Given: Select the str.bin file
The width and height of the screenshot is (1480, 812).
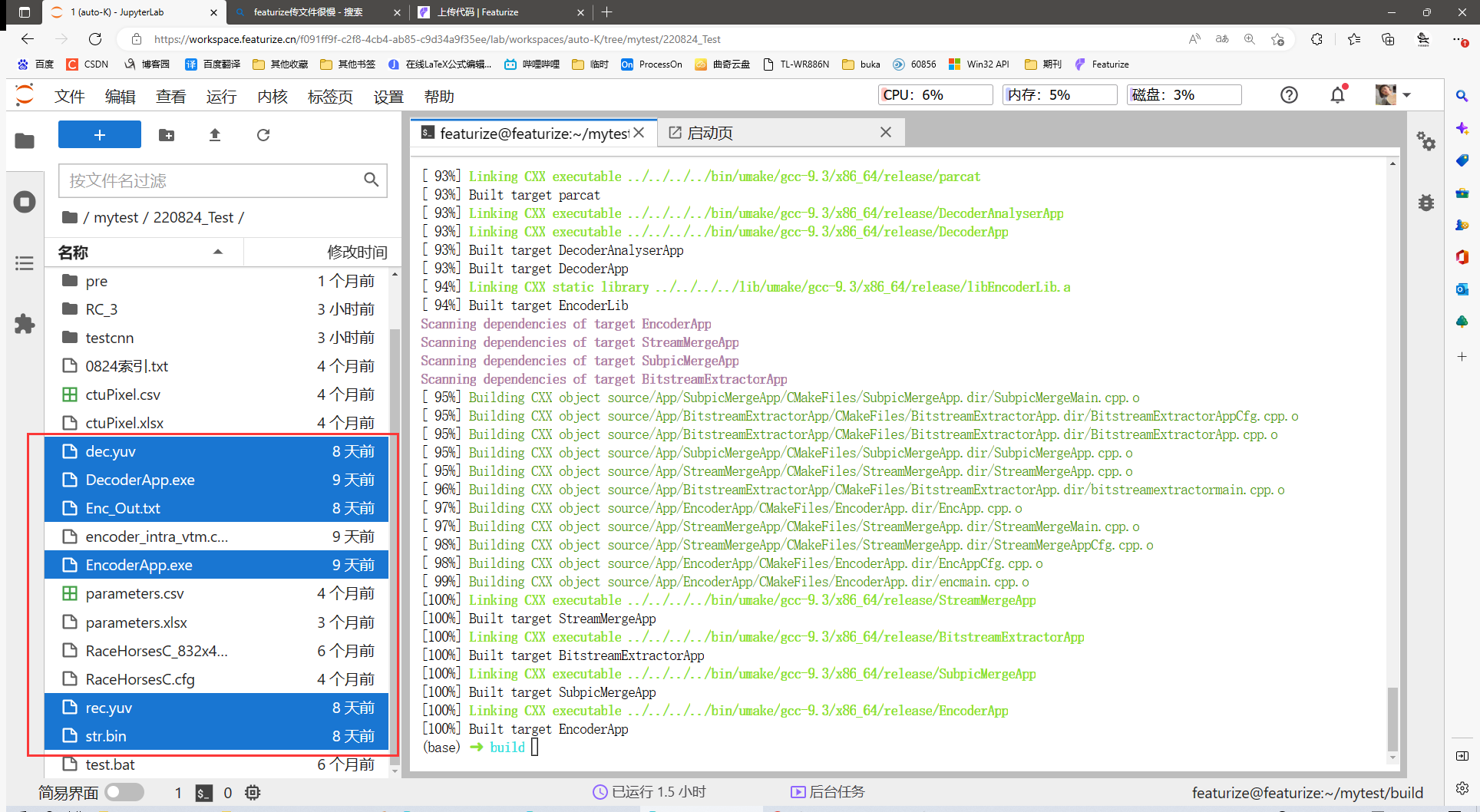Looking at the screenshot, I should point(218,736).
